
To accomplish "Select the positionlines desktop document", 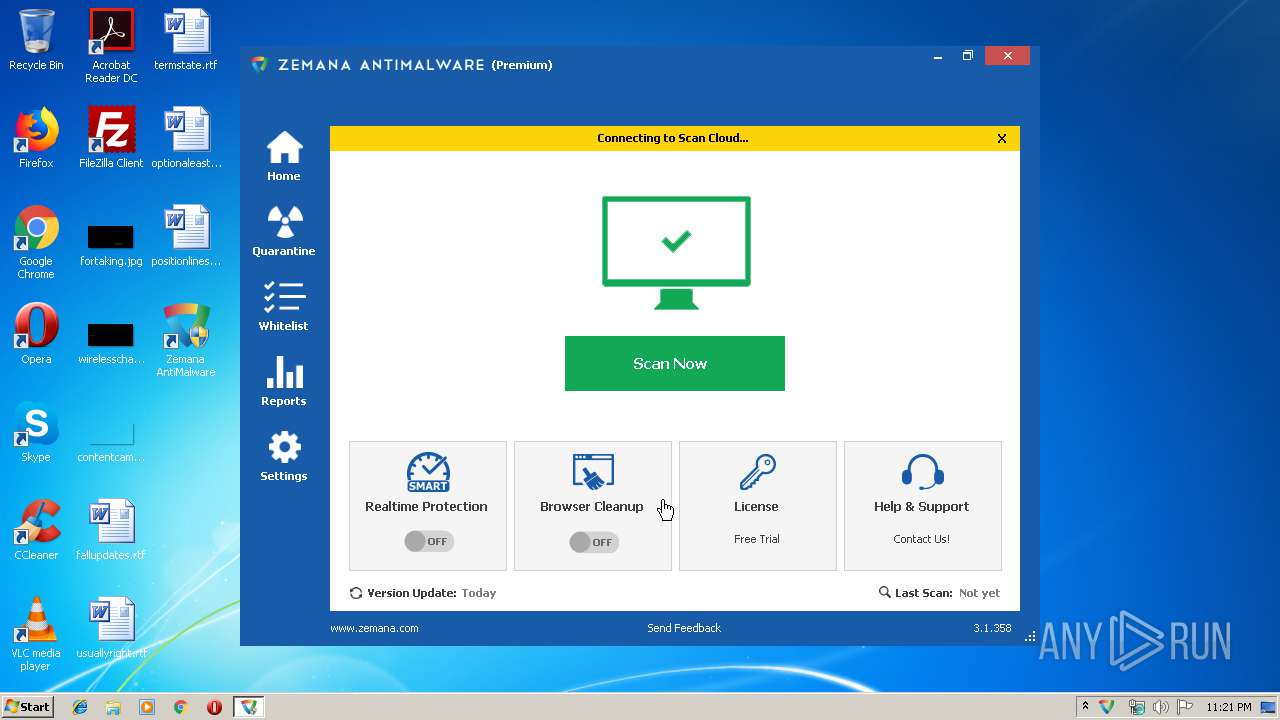I will click(186, 236).
